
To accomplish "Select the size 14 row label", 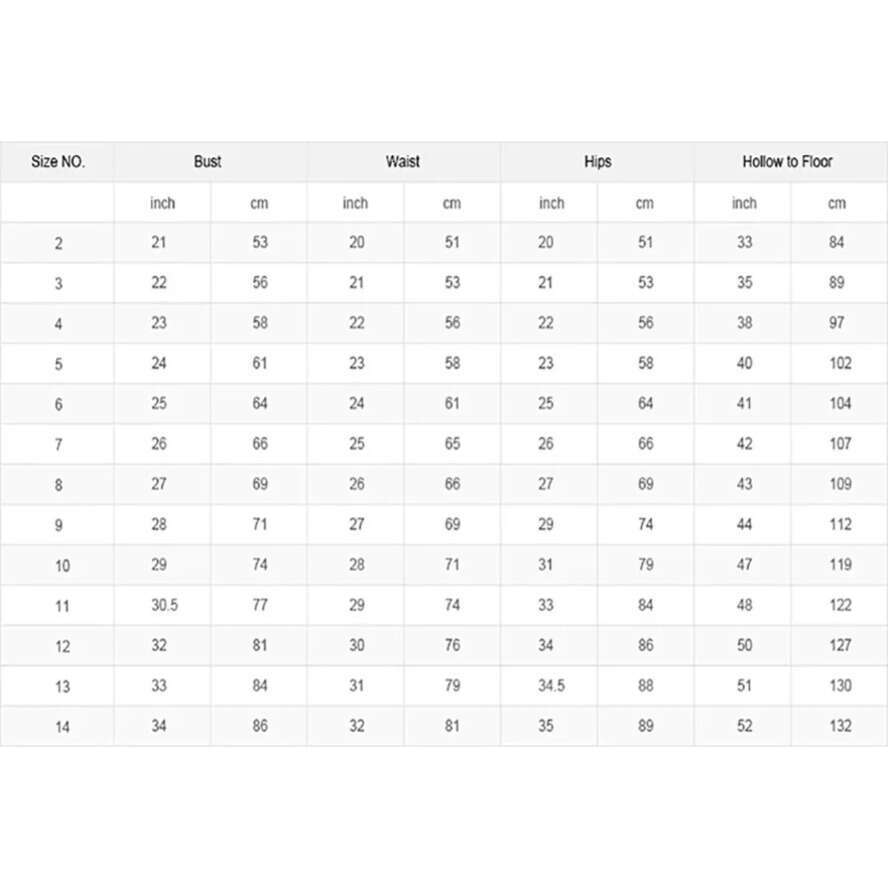I will point(62,727).
